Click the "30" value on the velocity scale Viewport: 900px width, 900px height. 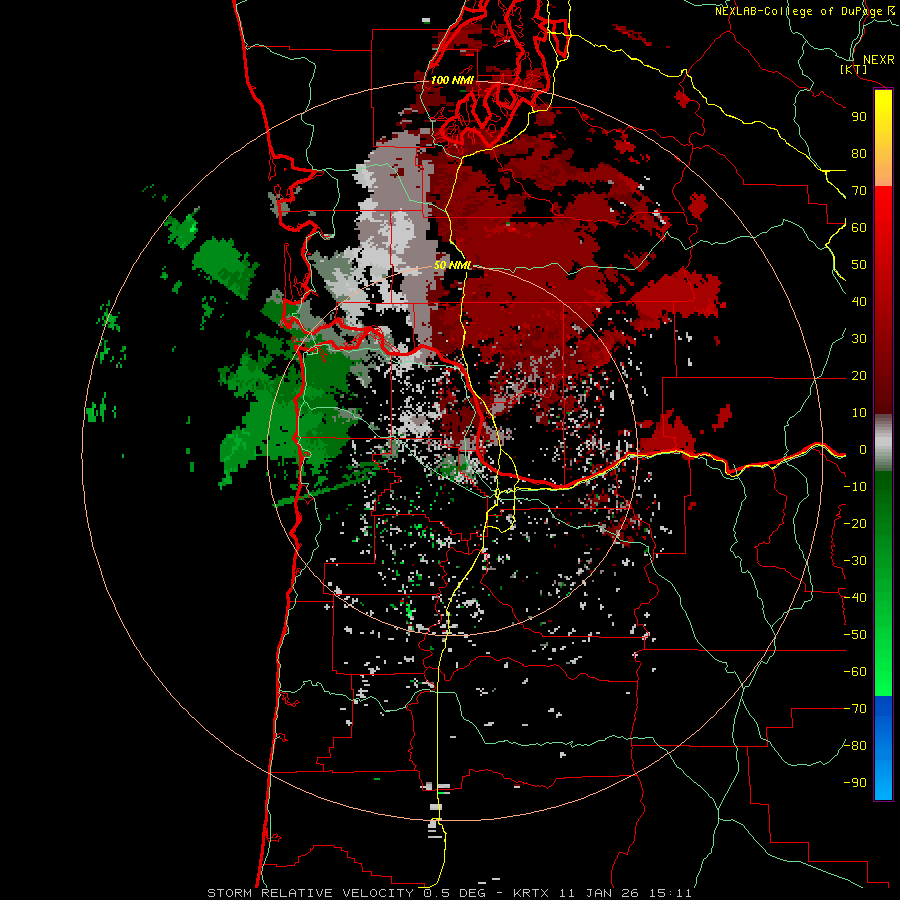[x=859, y=339]
